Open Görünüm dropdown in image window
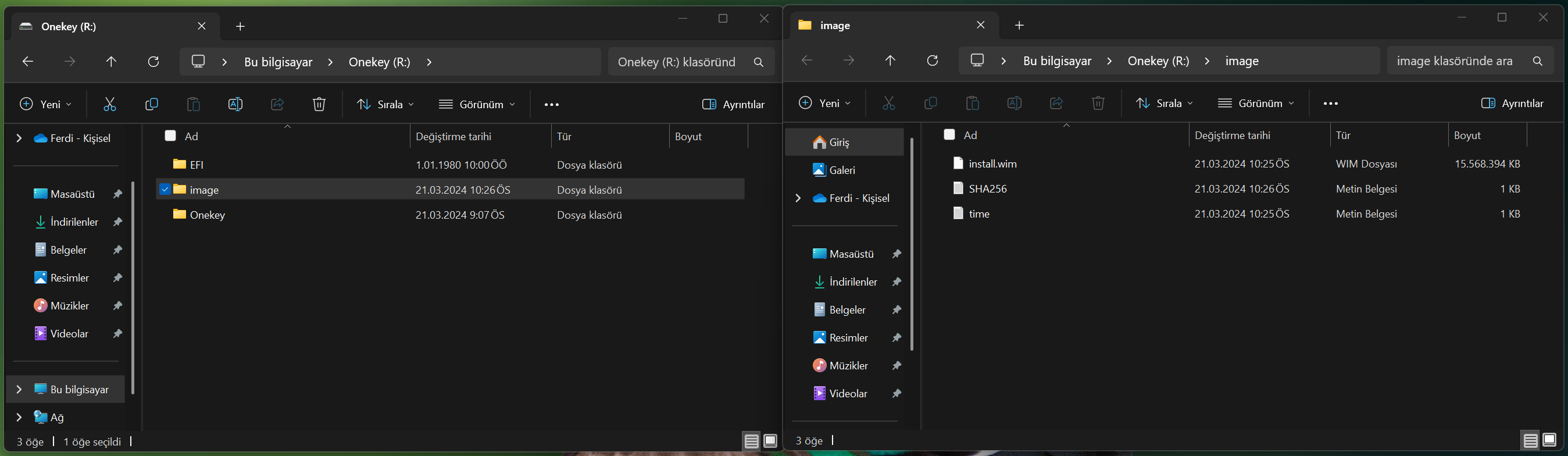 (x=1256, y=104)
